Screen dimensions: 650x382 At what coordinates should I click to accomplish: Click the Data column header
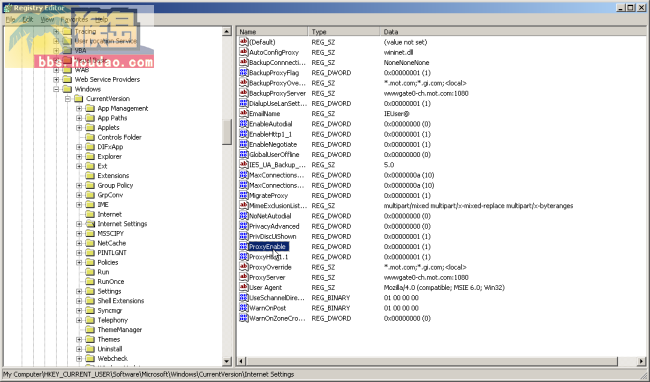(513, 31)
